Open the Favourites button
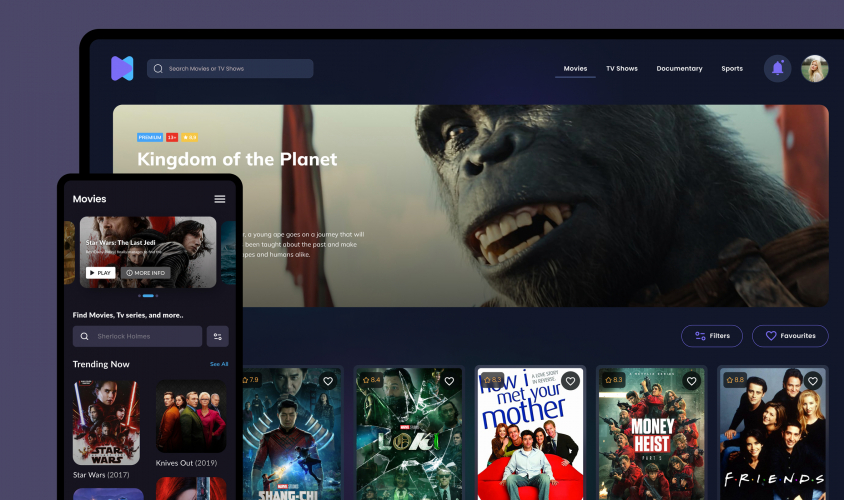The width and height of the screenshot is (844, 500). [x=790, y=336]
